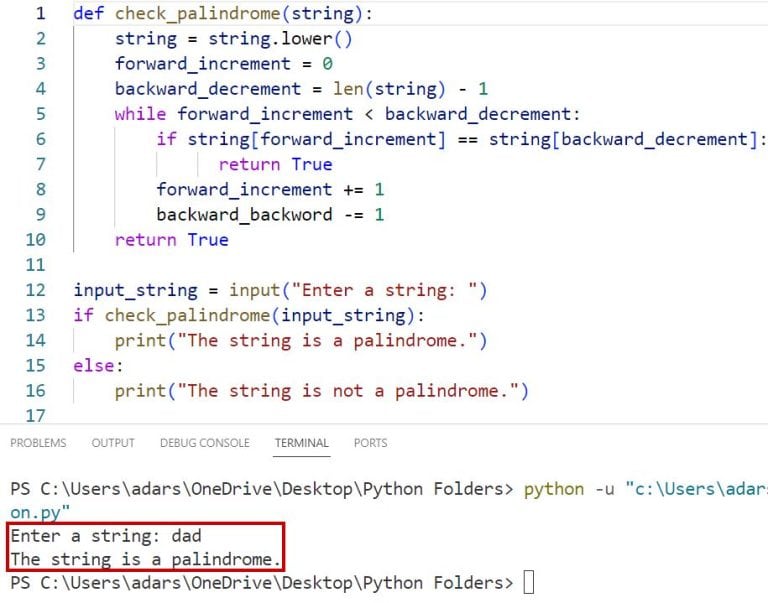The width and height of the screenshot is (768, 603).
Task: Open the PORTS tab
Action: [x=371, y=443]
